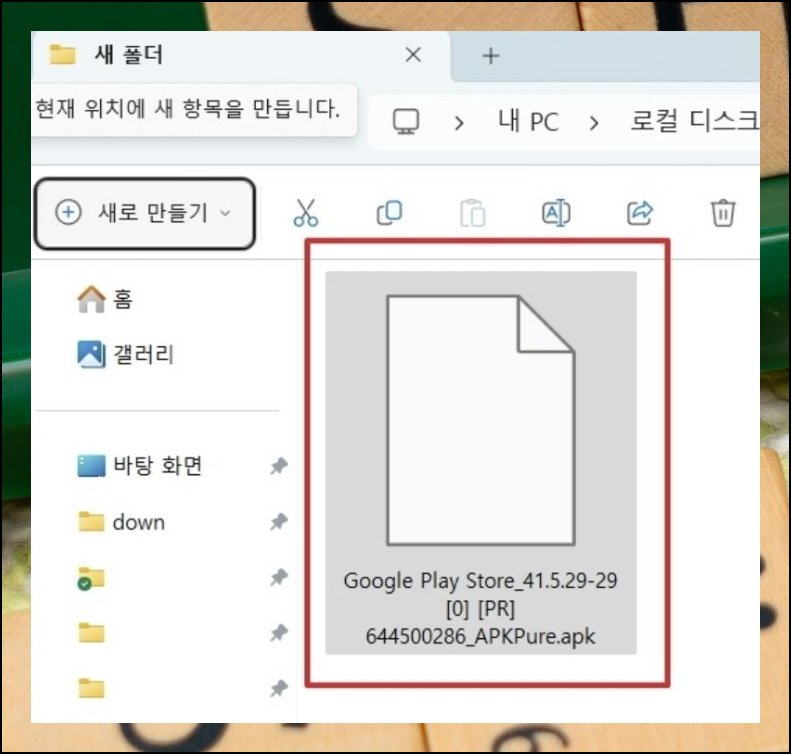Expand chevron before 내 PC

coord(459,123)
